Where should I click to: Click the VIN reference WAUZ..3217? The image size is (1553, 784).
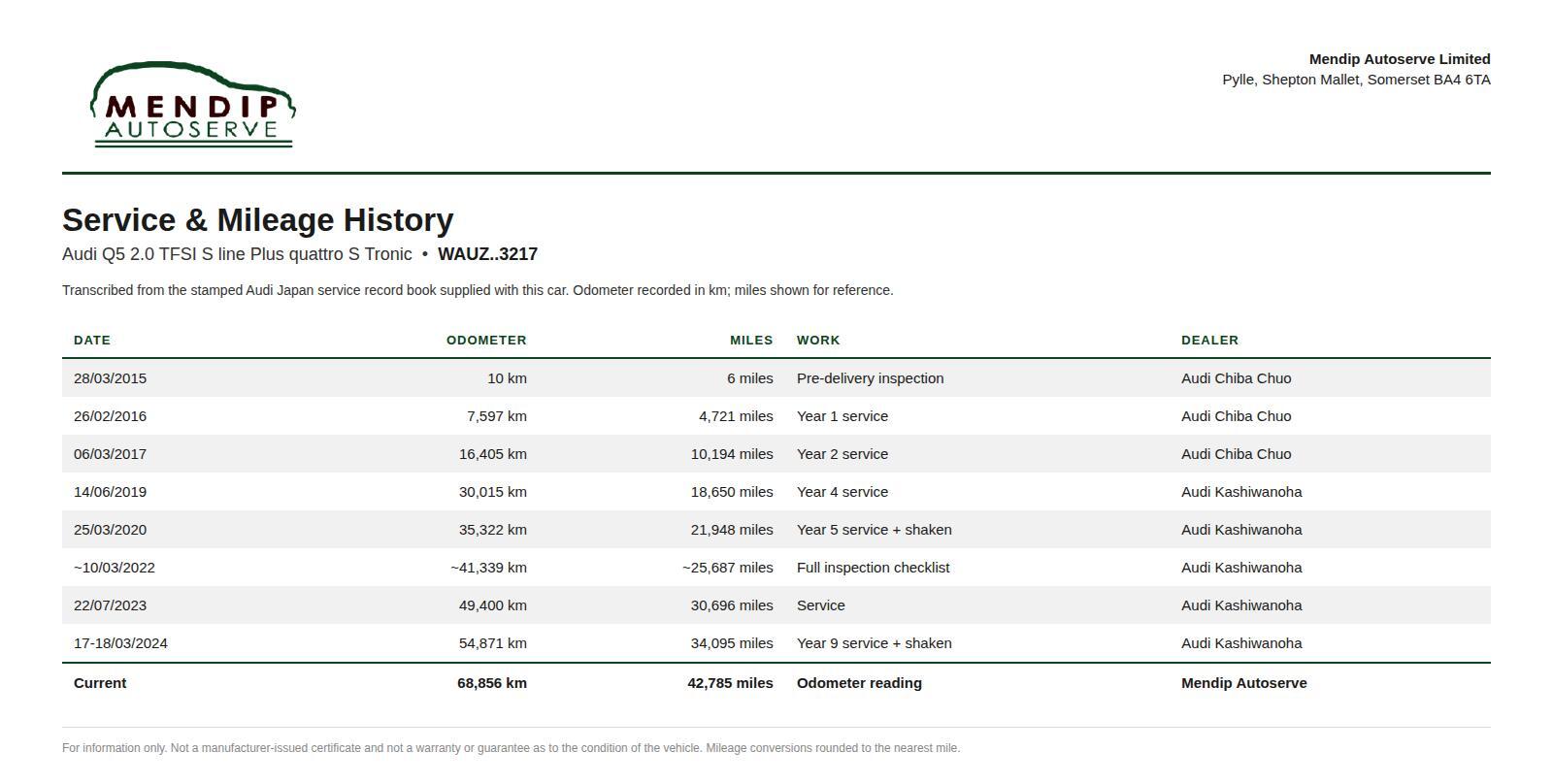pyautogui.click(x=487, y=254)
